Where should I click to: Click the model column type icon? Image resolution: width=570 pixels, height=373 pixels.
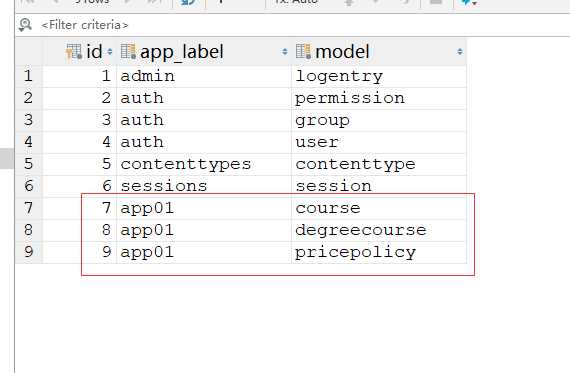point(304,52)
